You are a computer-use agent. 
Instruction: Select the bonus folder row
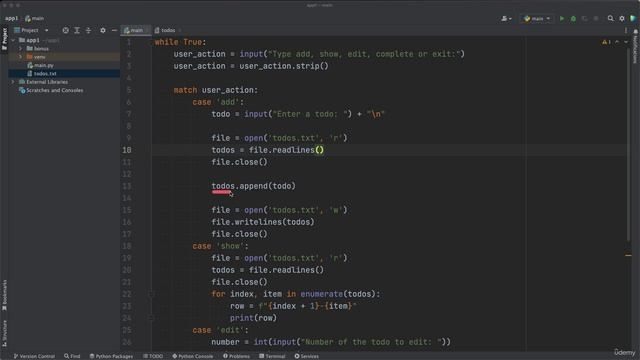[64, 49]
